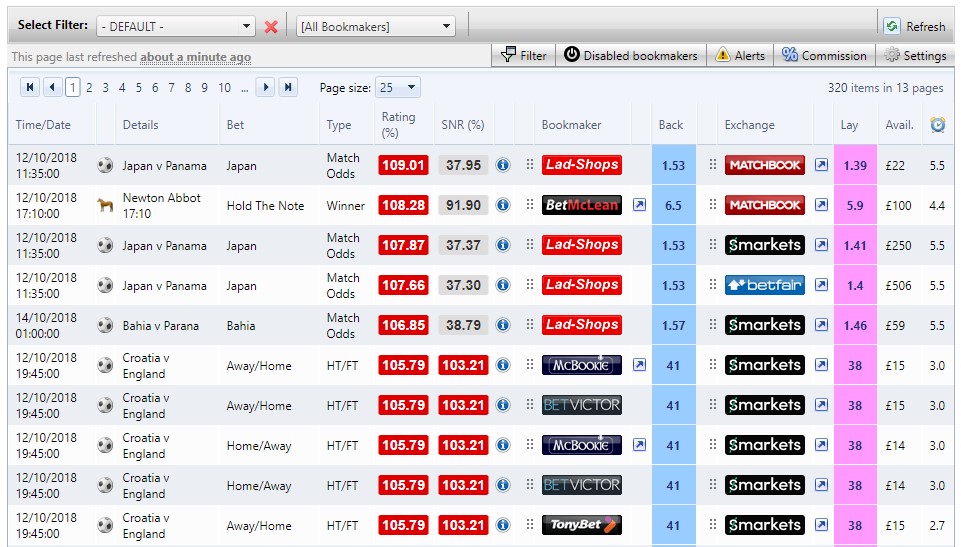Click the 108.28 rating value
961x547 pixels.
click(403, 205)
